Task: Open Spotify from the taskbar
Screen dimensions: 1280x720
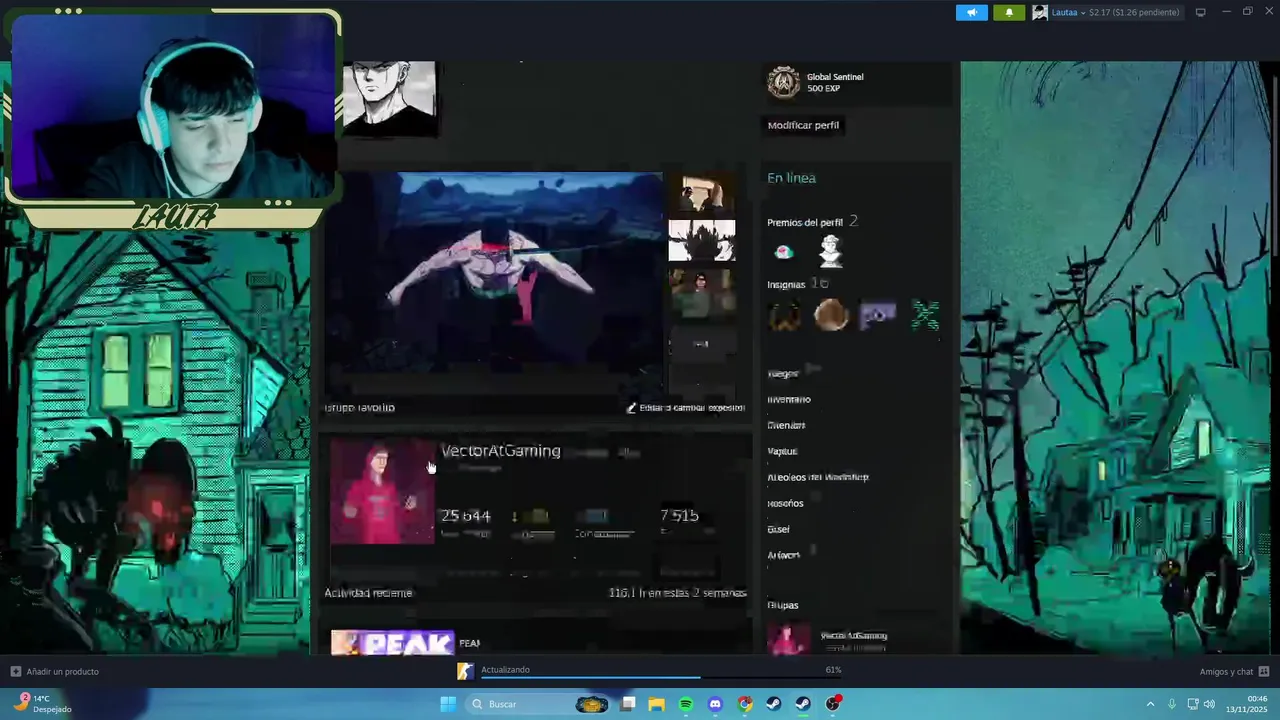Action: pos(686,704)
